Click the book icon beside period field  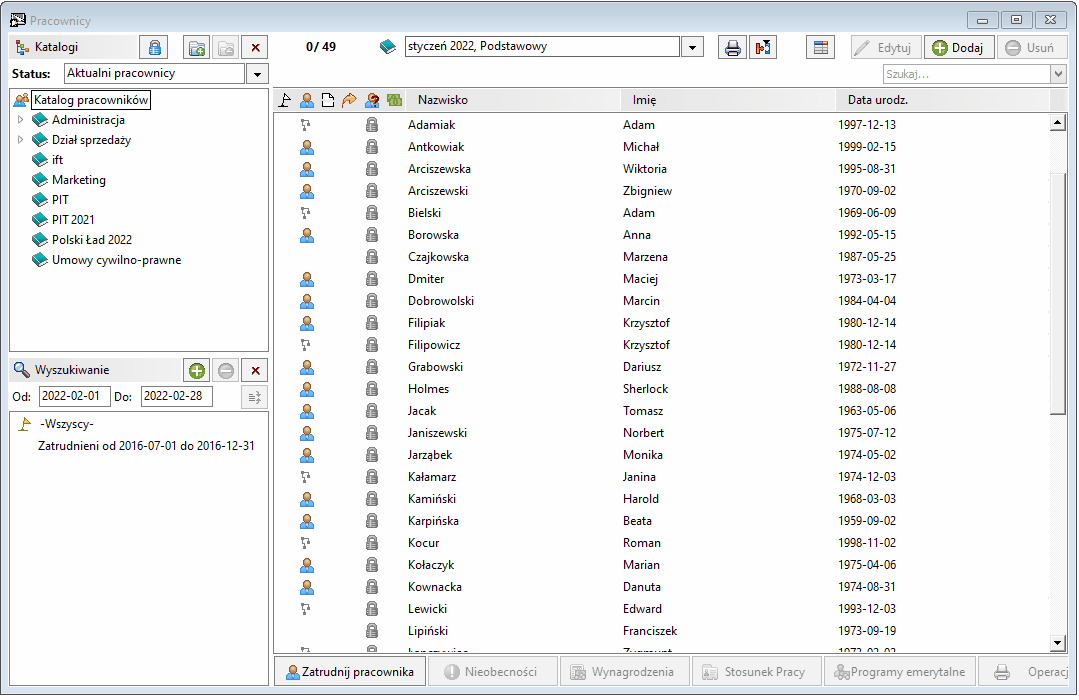click(x=388, y=47)
